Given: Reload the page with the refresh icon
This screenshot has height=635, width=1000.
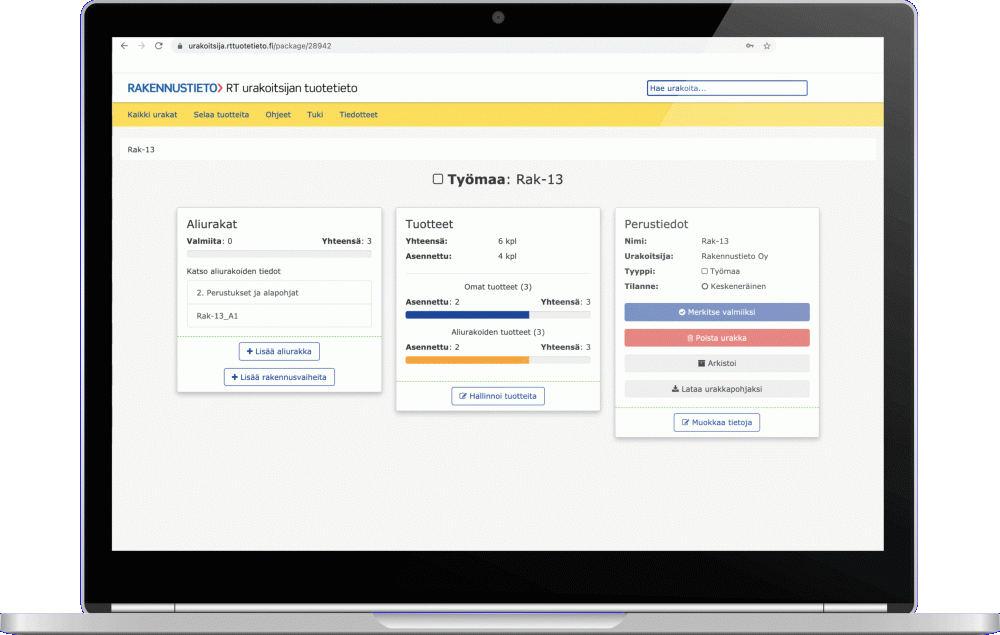Looking at the screenshot, I should [159, 46].
